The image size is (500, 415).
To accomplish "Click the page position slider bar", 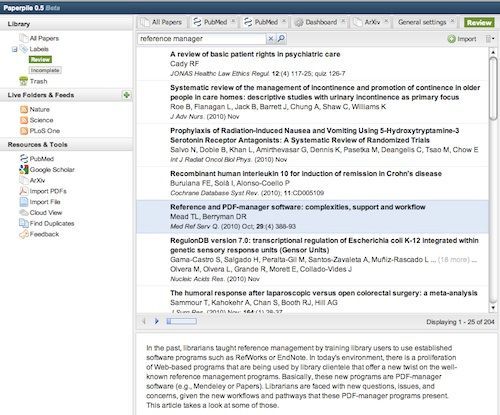I will tap(181, 321).
